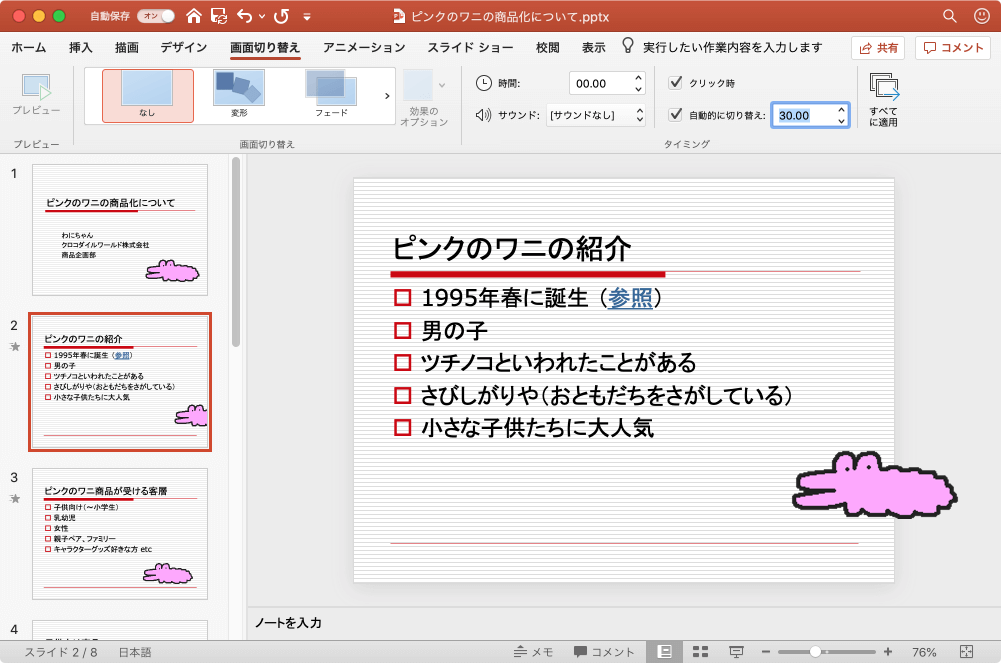Select the フェード transition
This screenshot has width=1001, height=663.
click(331, 96)
